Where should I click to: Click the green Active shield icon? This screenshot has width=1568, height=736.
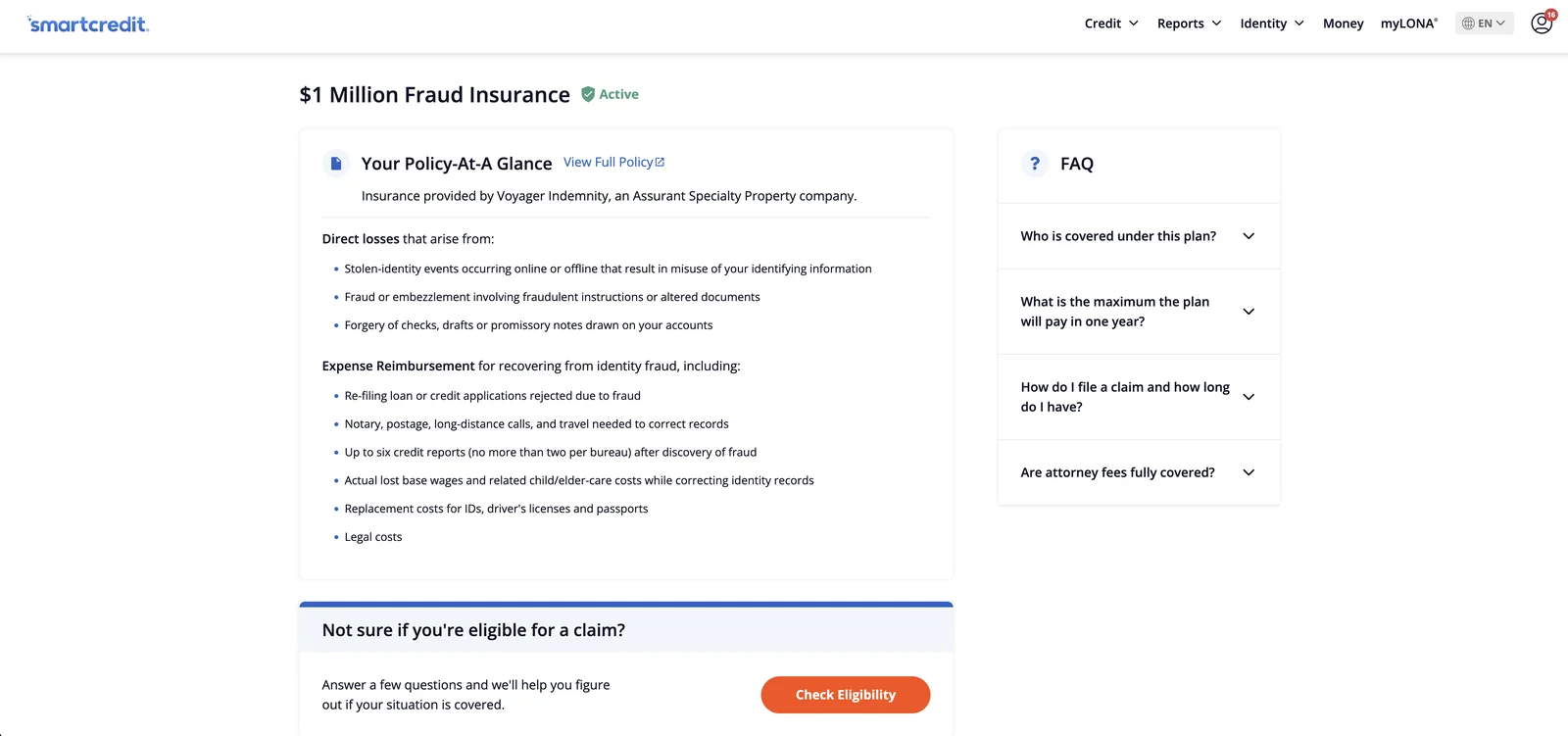coord(588,94)
